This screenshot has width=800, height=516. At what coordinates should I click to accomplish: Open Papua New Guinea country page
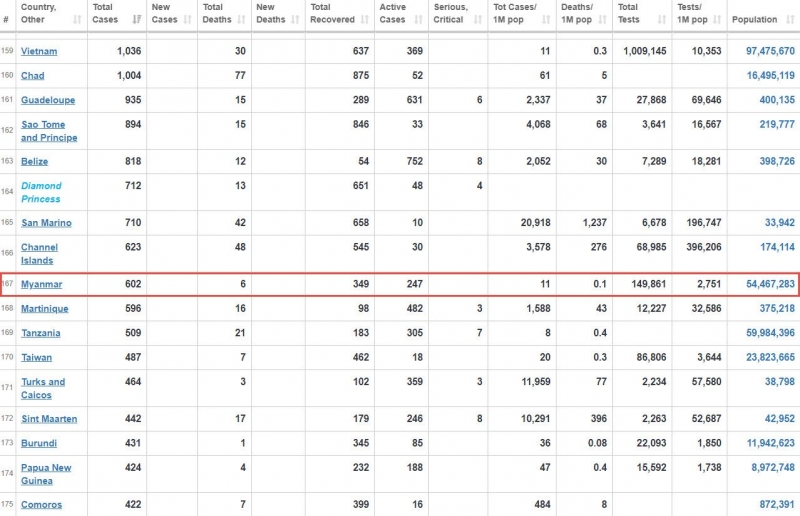(46, 473)
